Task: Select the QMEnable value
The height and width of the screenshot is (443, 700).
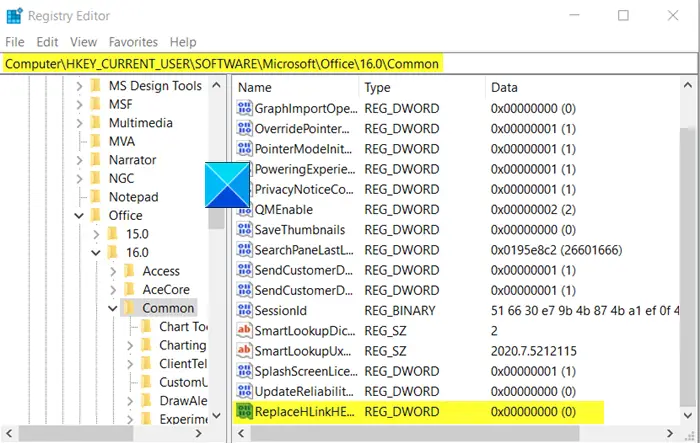Action: (283, 209)
